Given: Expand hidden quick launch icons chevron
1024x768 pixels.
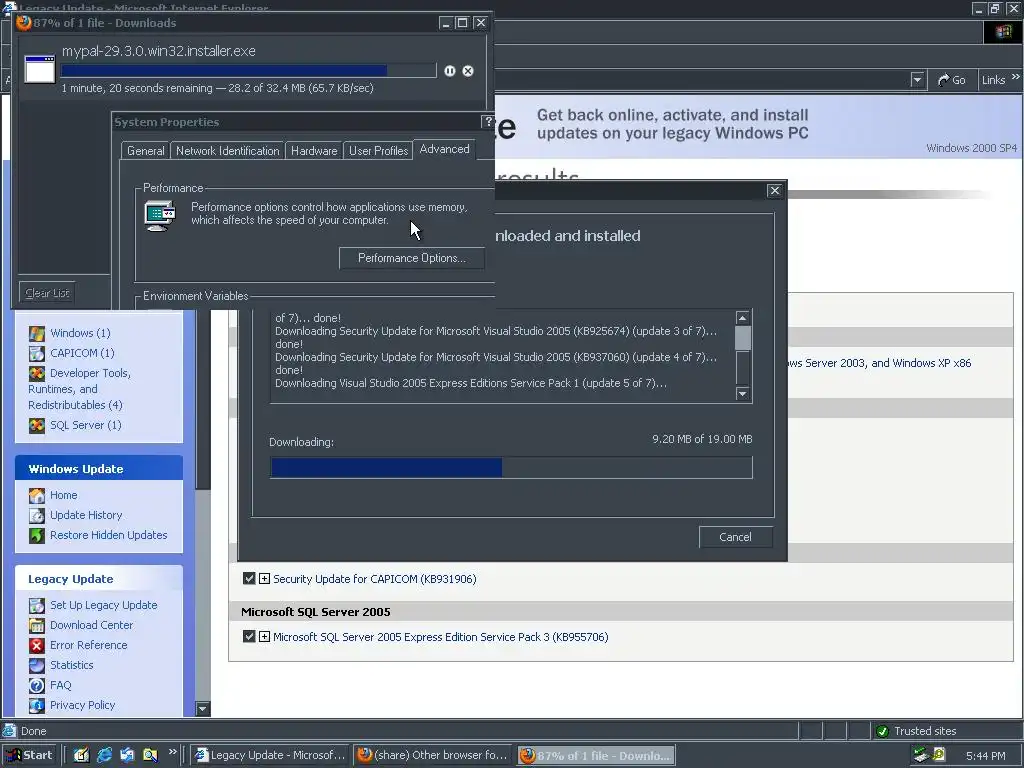Looking at the screenshot, I should pos(172,752).
